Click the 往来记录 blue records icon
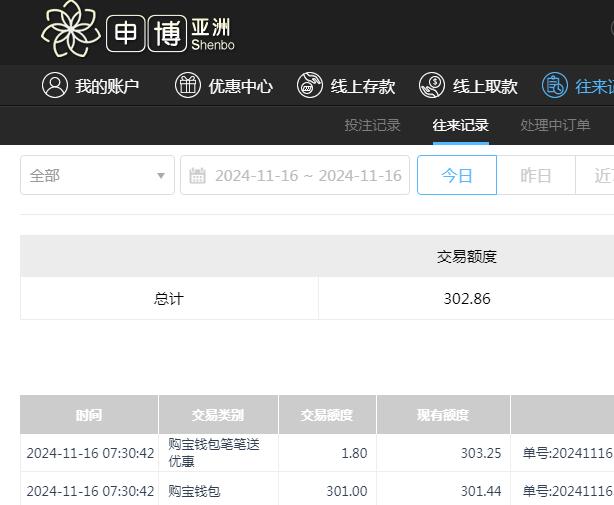614x505 pixels. tap(554, 85)
